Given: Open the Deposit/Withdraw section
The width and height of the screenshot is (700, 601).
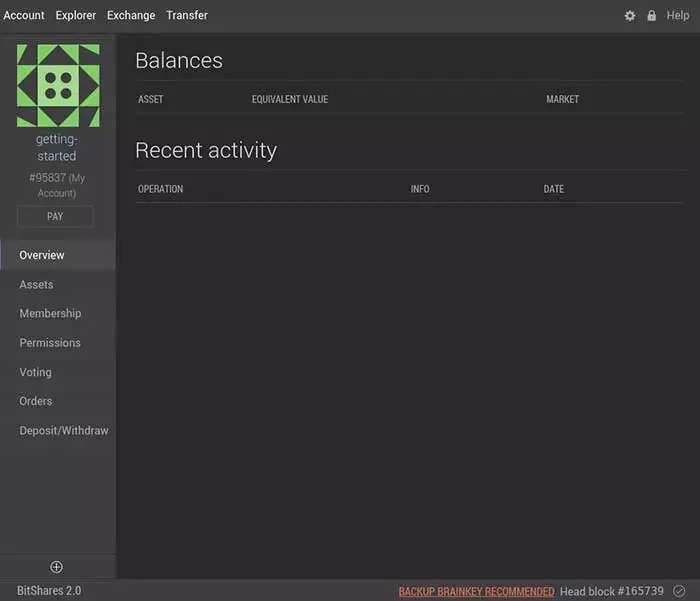Looking at the screenshot, I should point(64,431).
